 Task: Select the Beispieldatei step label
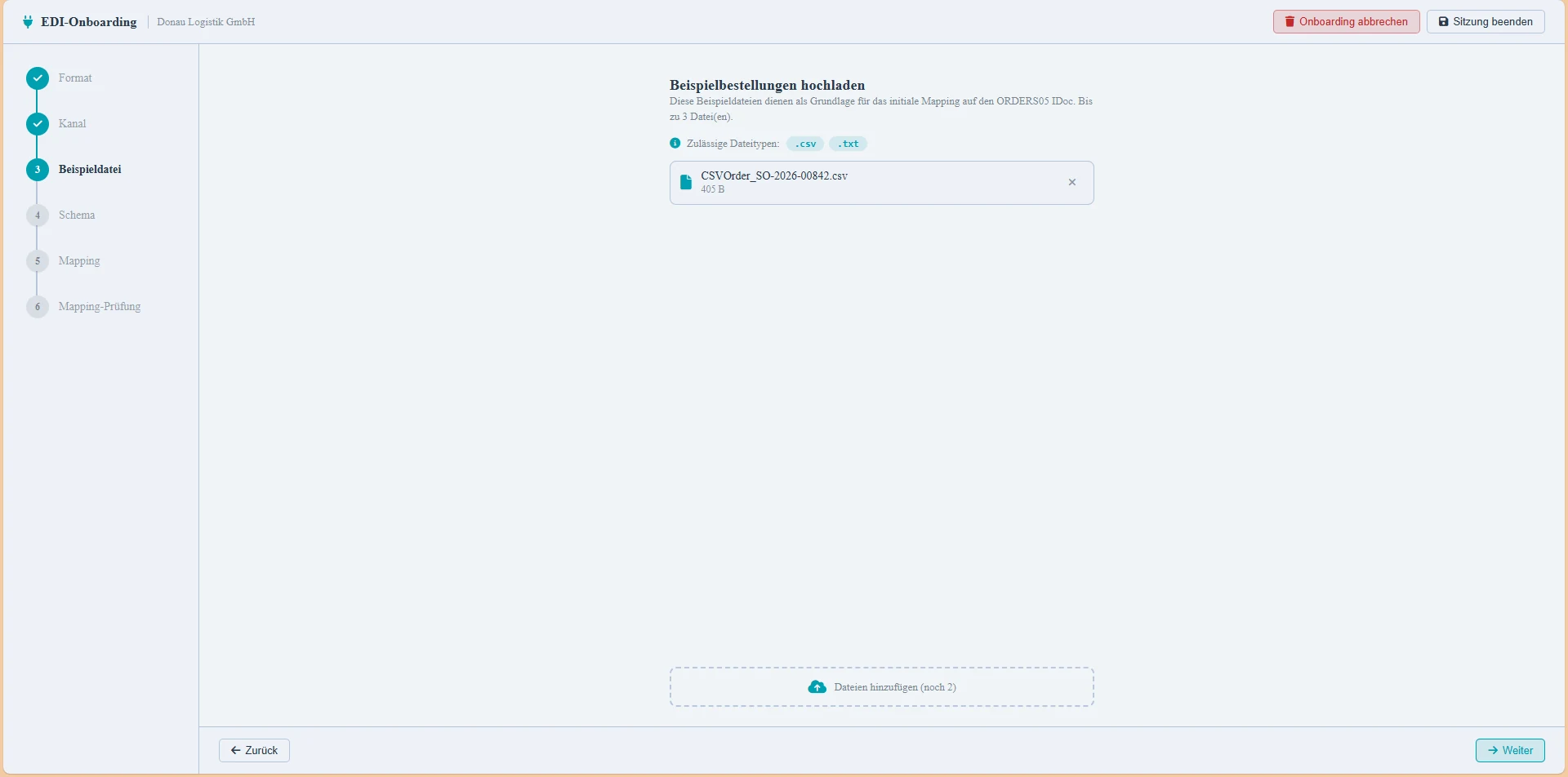coord(90,170)
